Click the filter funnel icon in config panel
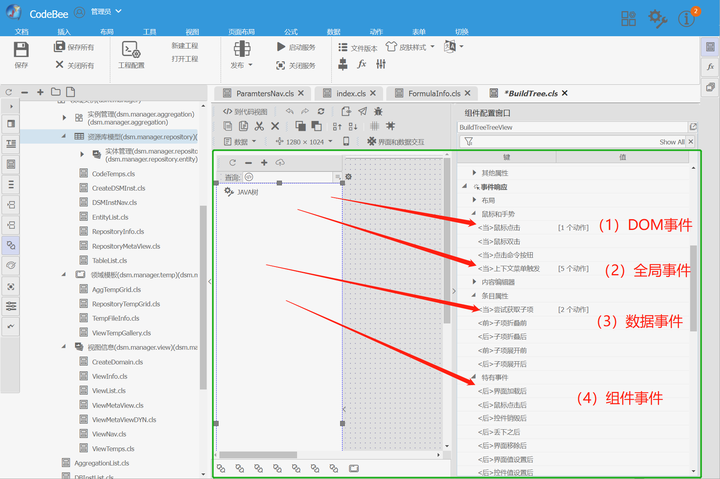The height and width of the screenshot is (479, 720). [468, 141]
